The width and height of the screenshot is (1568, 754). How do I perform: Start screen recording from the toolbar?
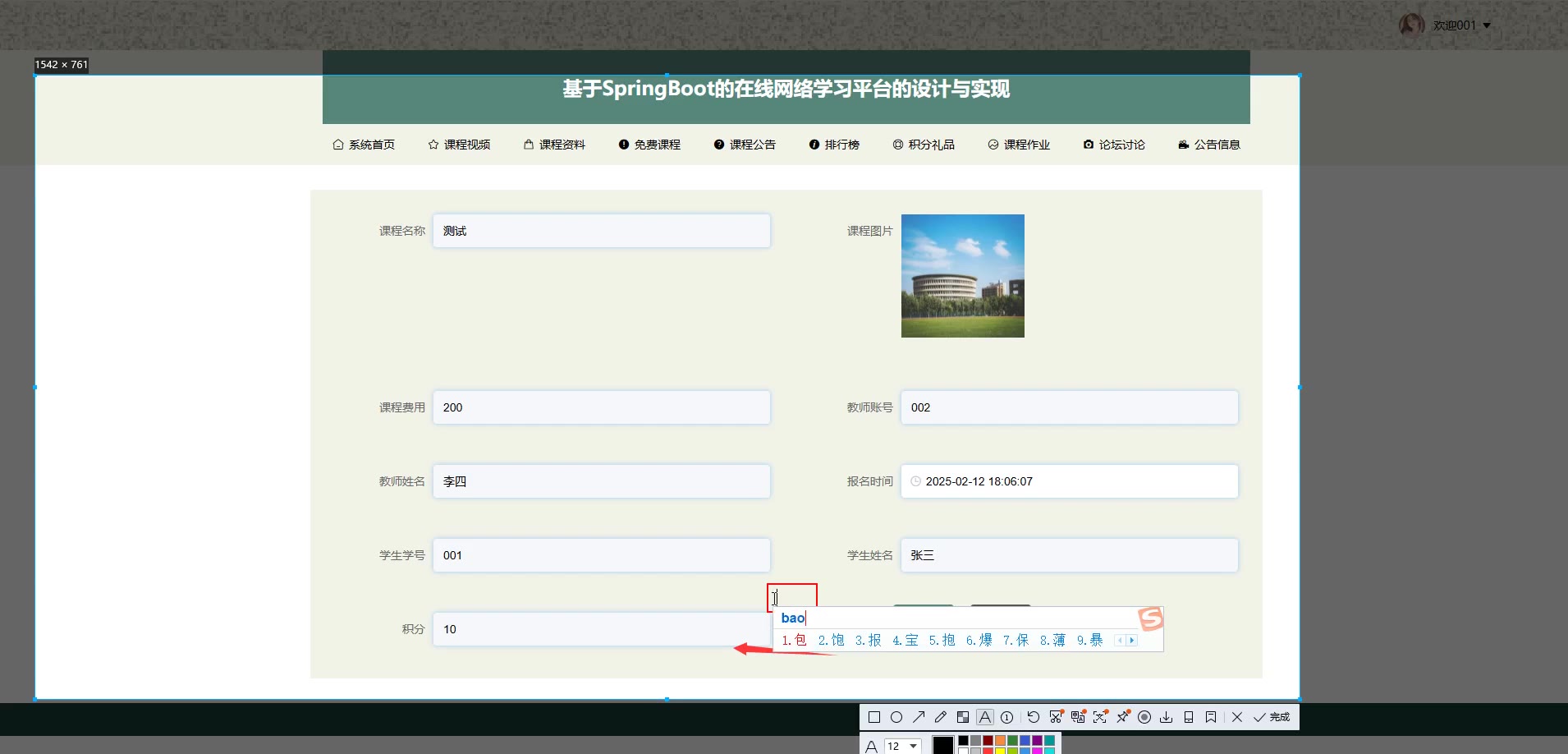coord(1144,717)
